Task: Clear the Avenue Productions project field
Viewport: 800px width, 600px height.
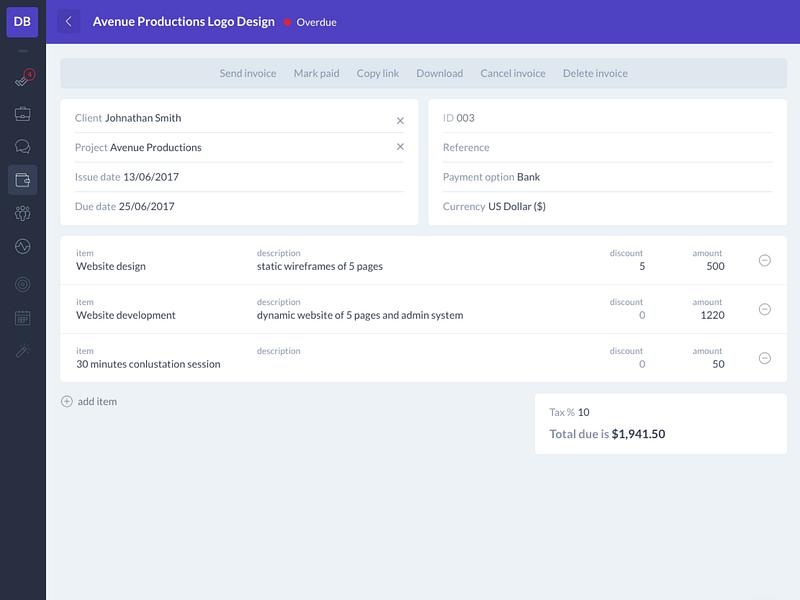Action: (x=400, y=147)
